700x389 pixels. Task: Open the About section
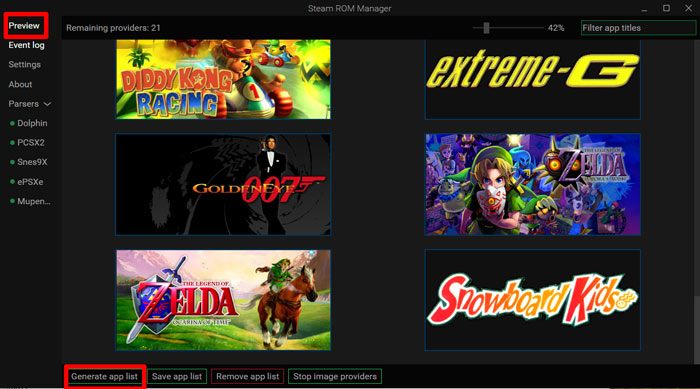pyautogui.click(x=20, y=84)
